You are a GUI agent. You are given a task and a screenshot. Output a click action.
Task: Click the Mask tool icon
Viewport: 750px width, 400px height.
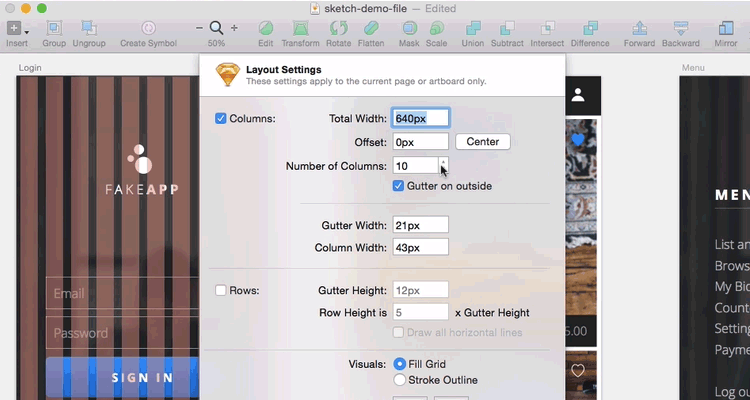[409, 28]
